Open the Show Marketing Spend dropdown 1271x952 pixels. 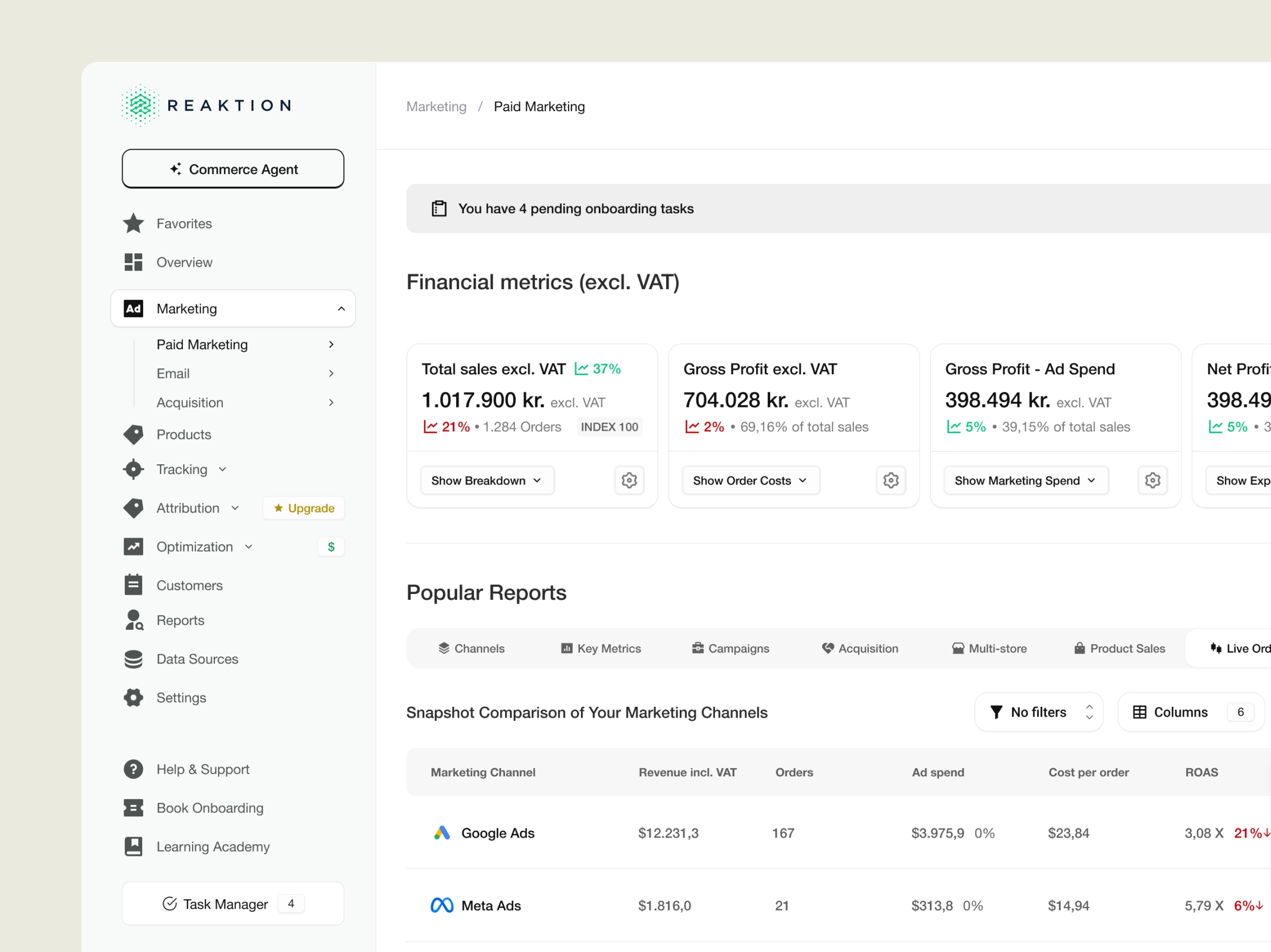click(1026, 480)
